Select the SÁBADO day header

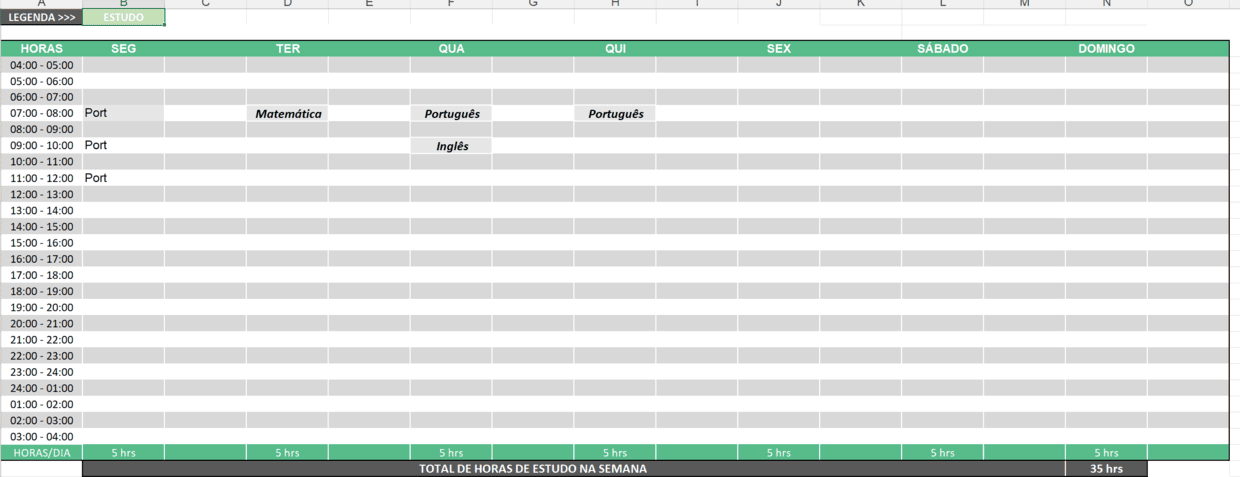coord(942,48)
